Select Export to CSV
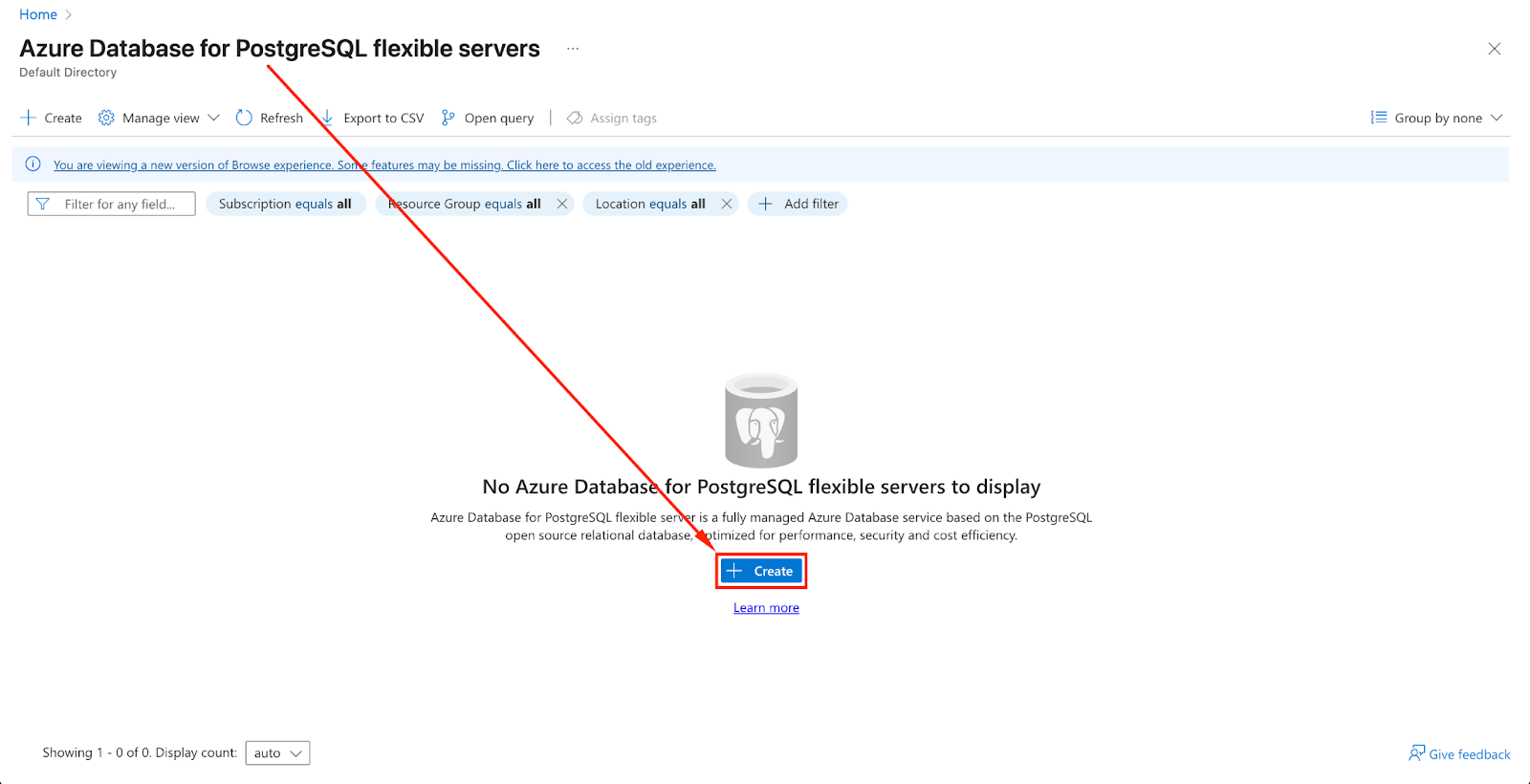 tap(372, 118)
